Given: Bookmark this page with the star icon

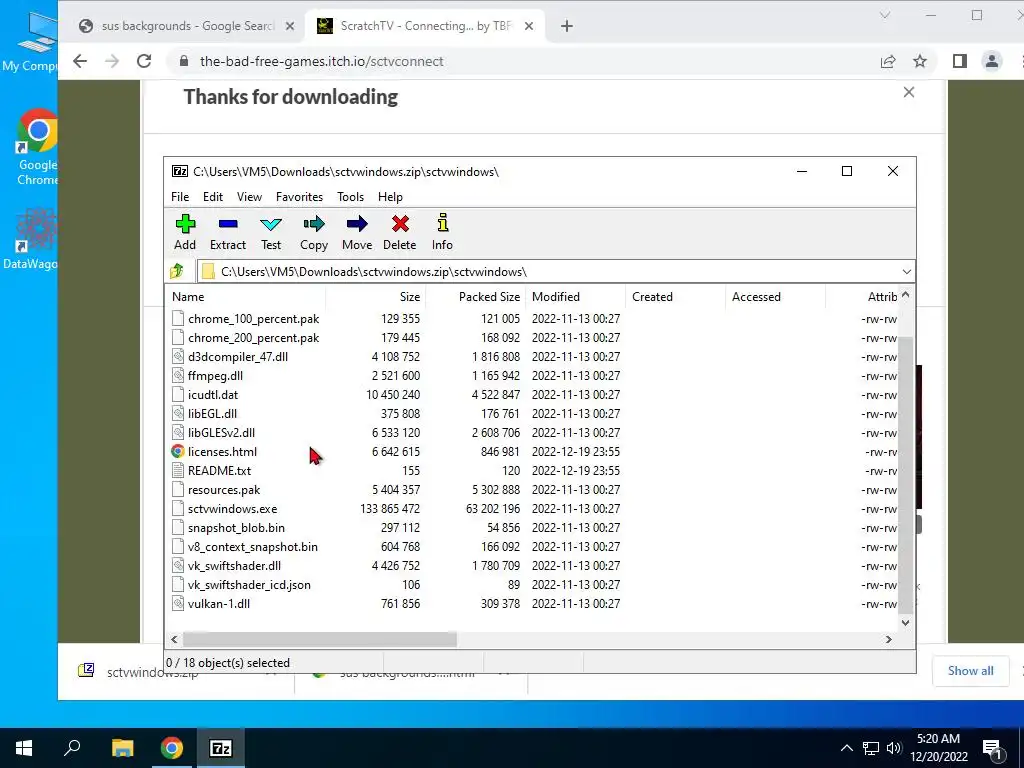Looking at the screenshot, I should click(920, 61).
